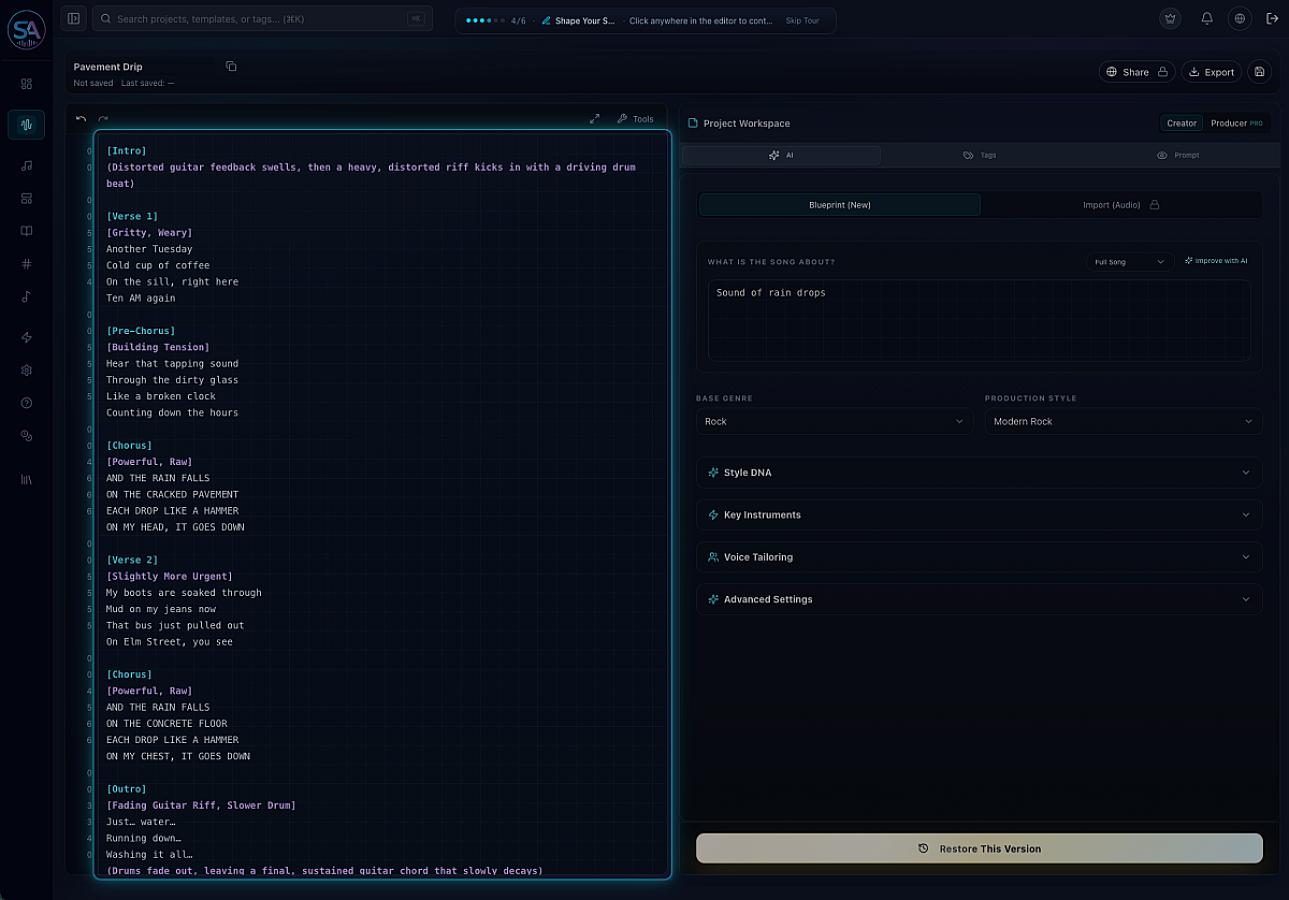Open the help question mark icon
This screenshot has height=900, width=1289.
tap(26, 403)
